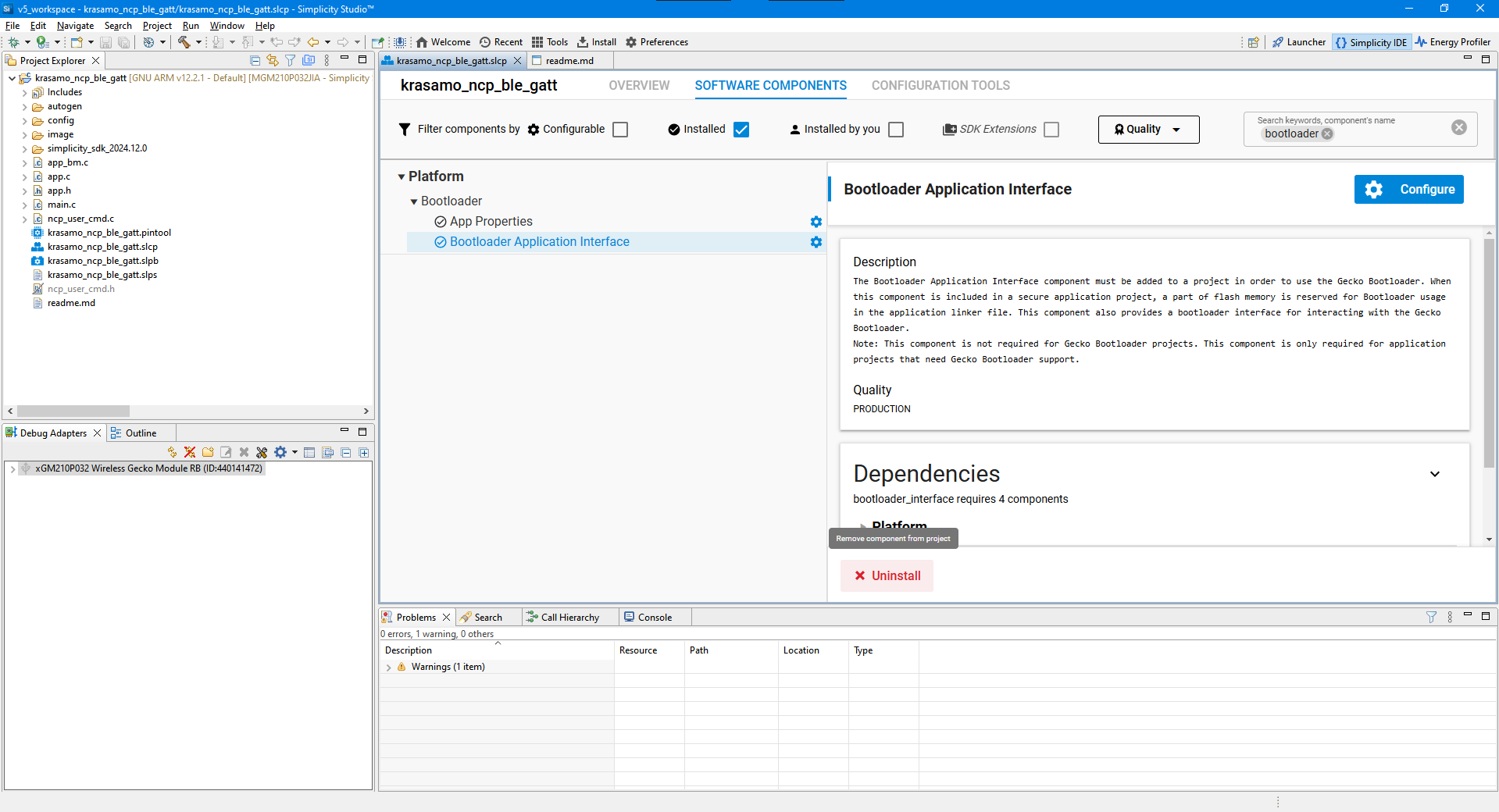Click the Project Explorer filter funnel icon
Screen dimensions: 1499x812
[x=291, y=60]
